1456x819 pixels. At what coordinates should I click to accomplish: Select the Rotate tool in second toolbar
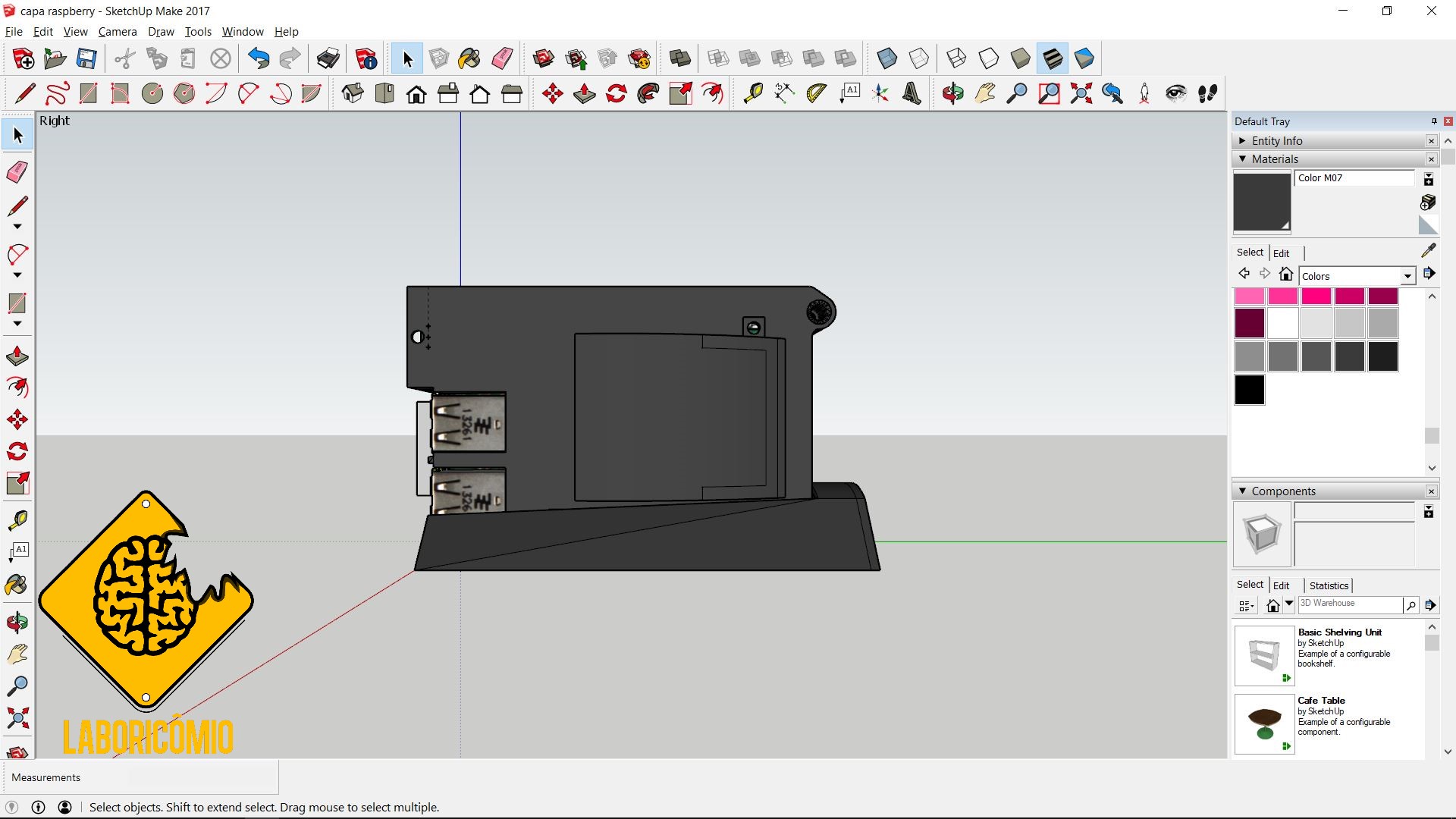tap(616, 94)
